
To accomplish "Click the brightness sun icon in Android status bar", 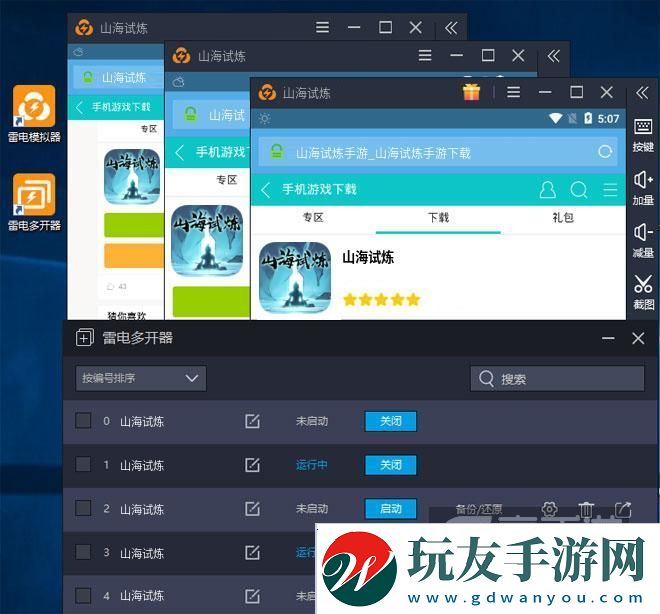I will click(264, 119).
